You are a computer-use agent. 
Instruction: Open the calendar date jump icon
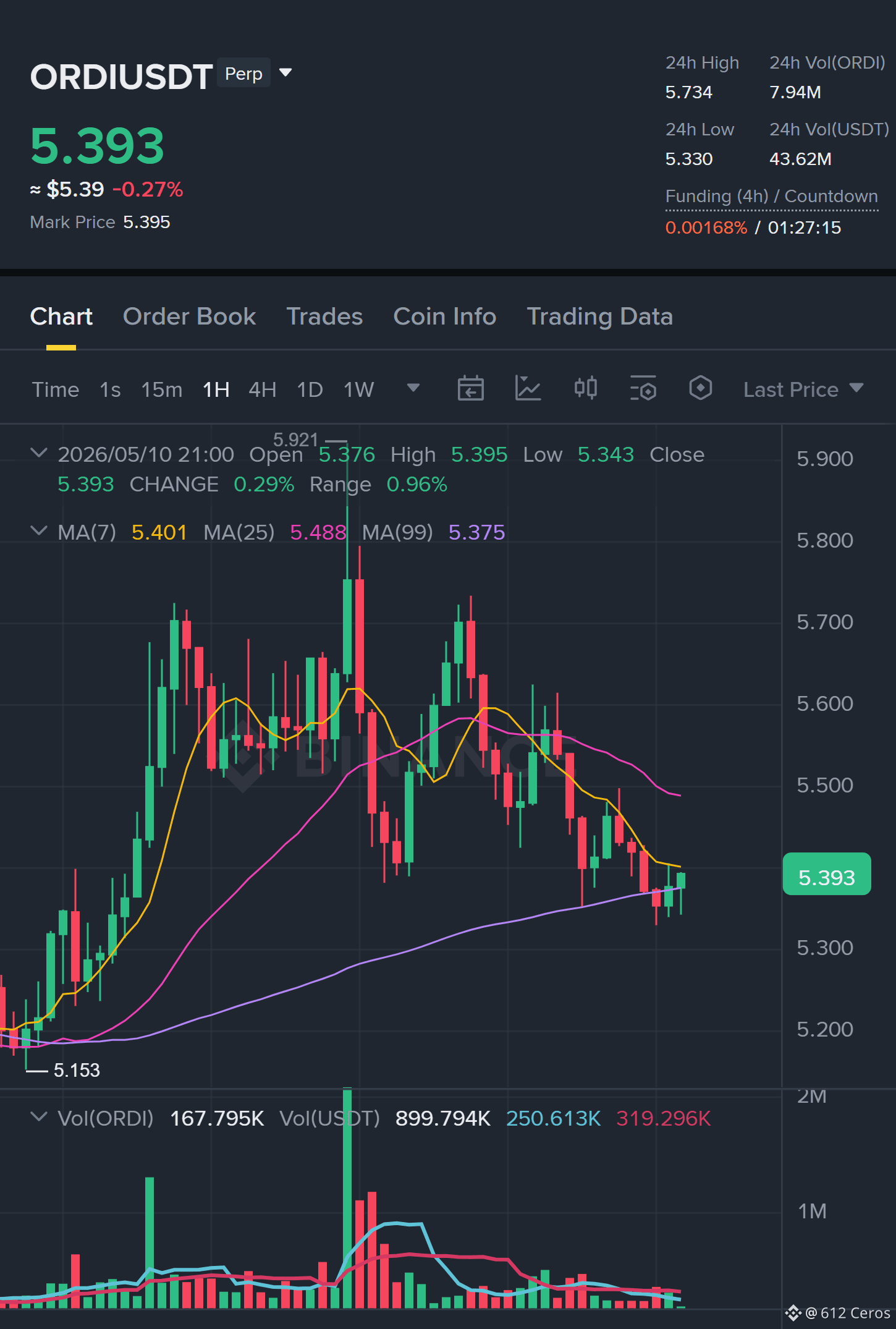click(x=470, y=389)
